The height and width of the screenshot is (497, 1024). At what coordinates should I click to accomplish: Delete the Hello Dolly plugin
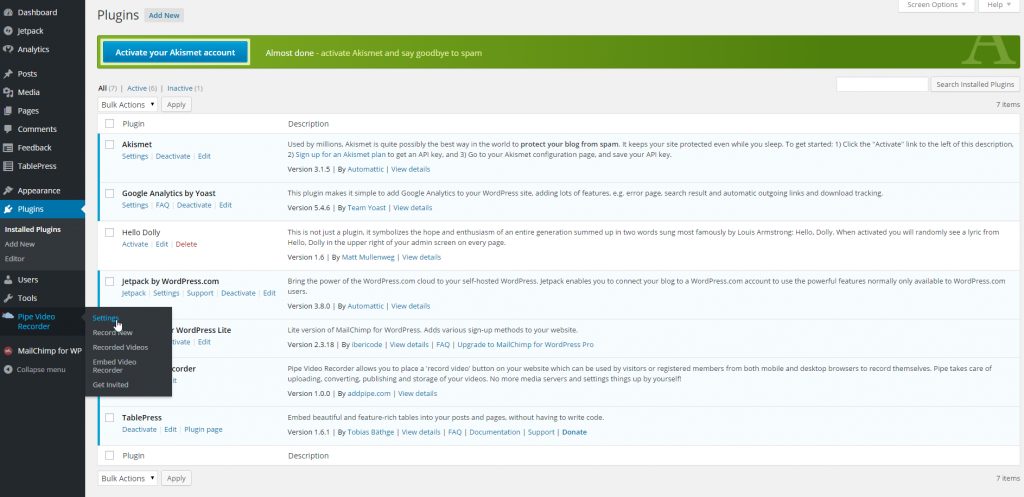pos(186,244)
